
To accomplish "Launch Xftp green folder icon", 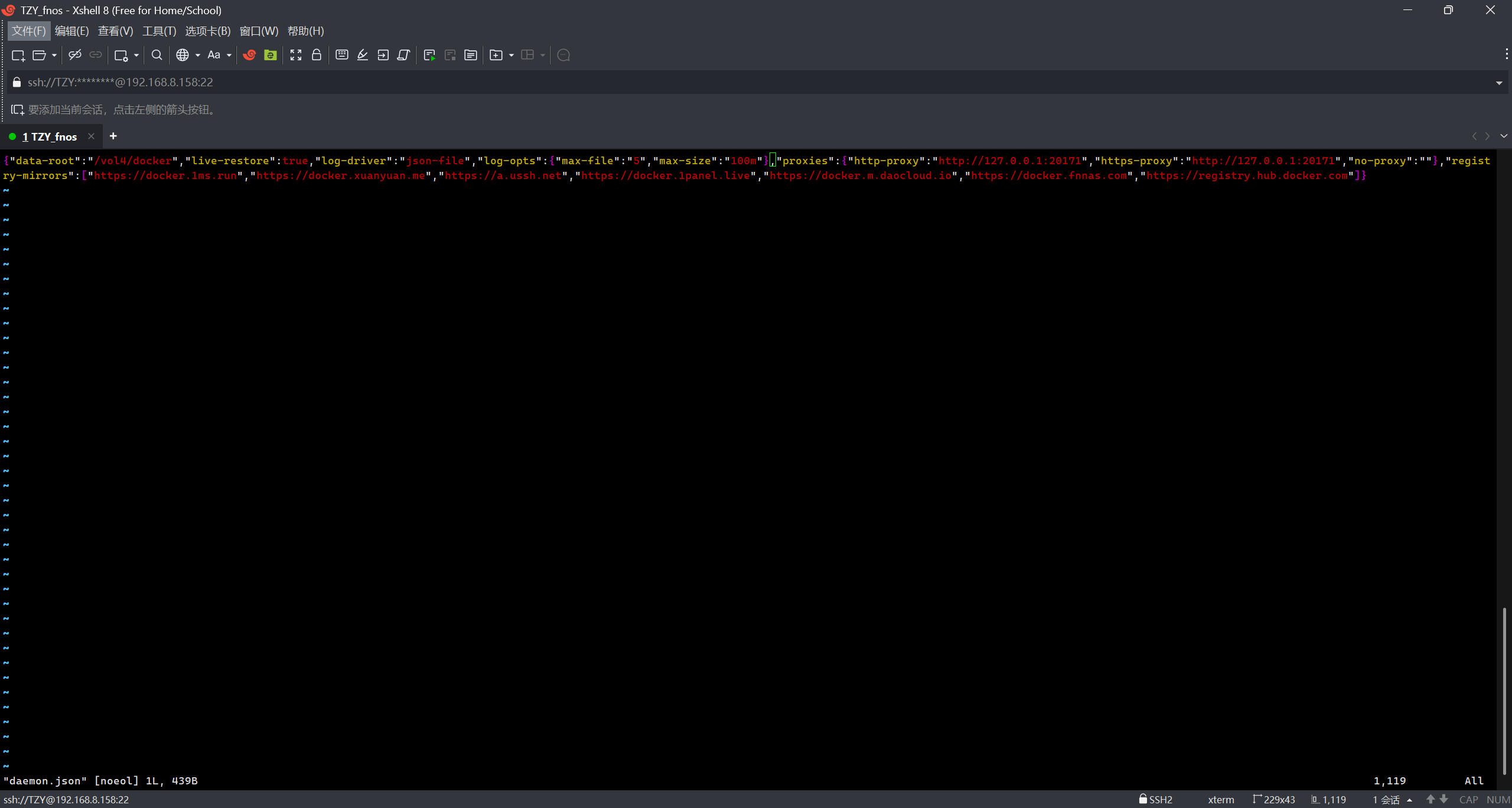I will coord(271,55).
